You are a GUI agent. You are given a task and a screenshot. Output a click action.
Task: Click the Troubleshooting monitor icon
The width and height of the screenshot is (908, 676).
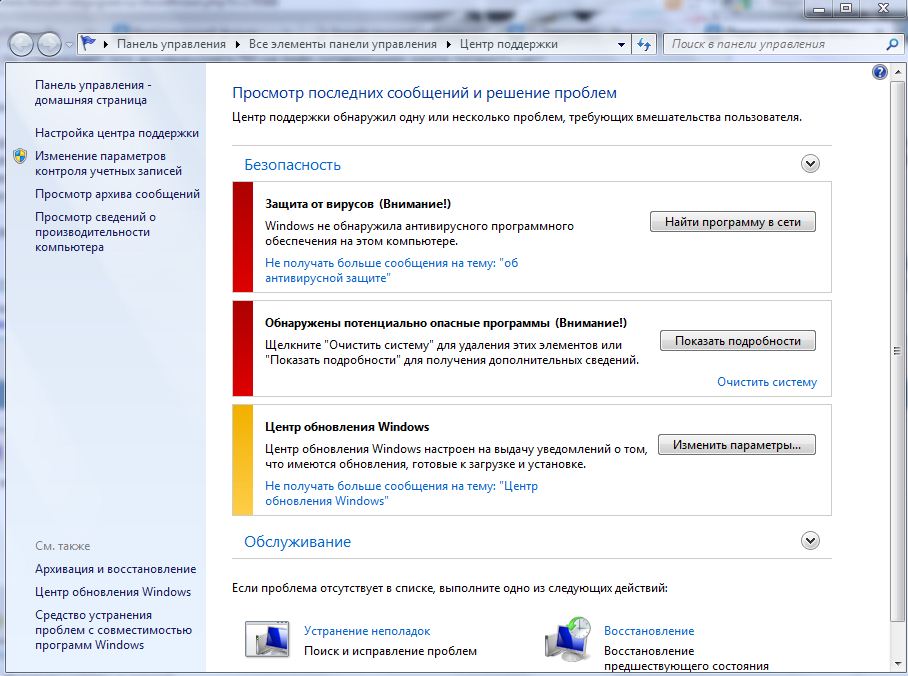click(267, 639)
